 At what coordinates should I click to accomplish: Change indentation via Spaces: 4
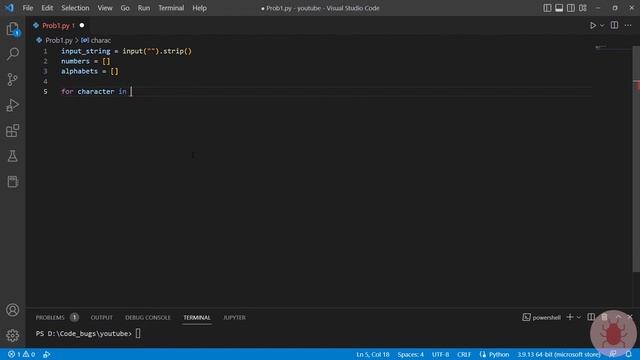[411, 354]
